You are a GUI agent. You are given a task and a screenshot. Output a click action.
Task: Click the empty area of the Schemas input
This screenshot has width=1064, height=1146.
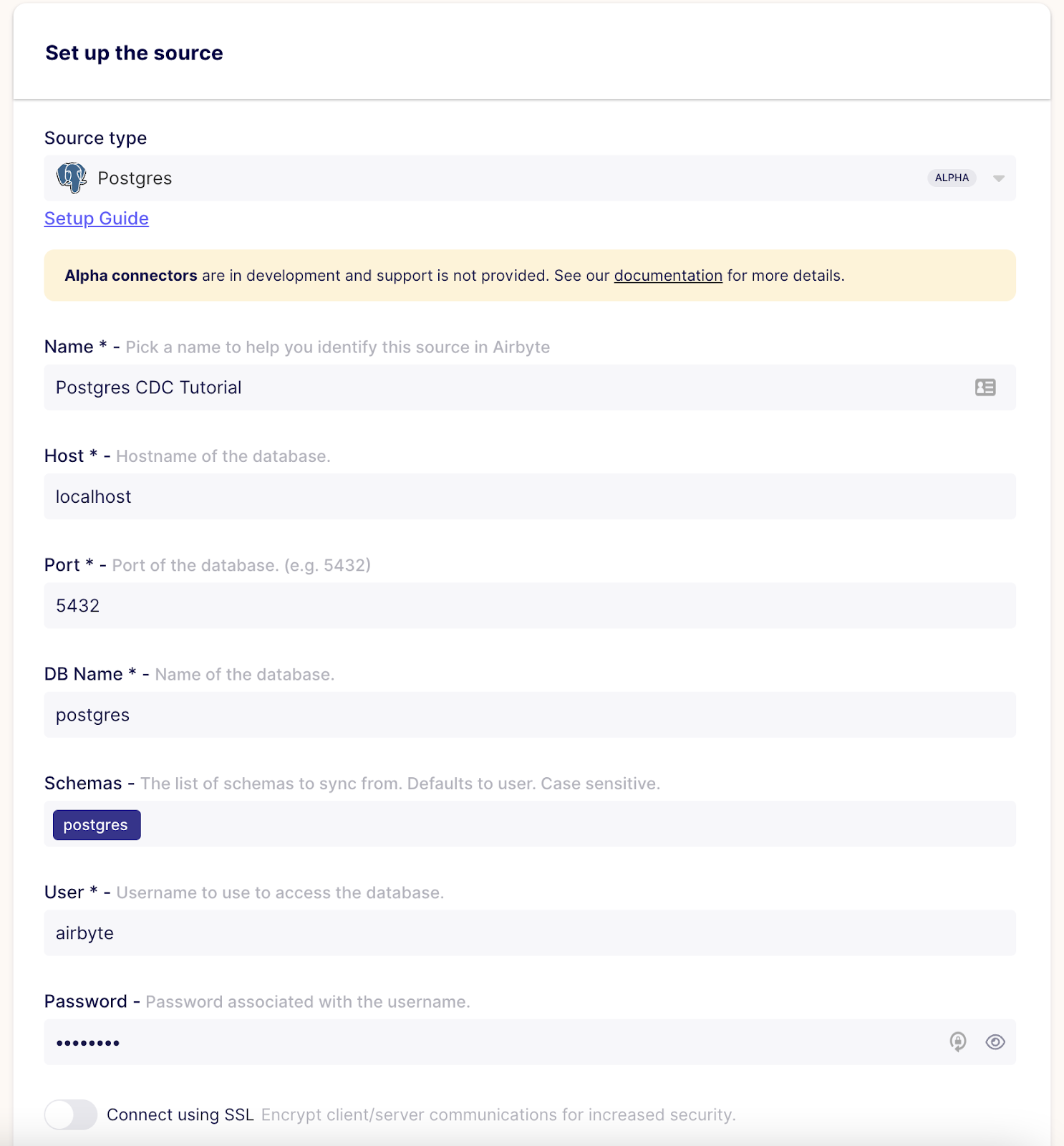(573, 824)
